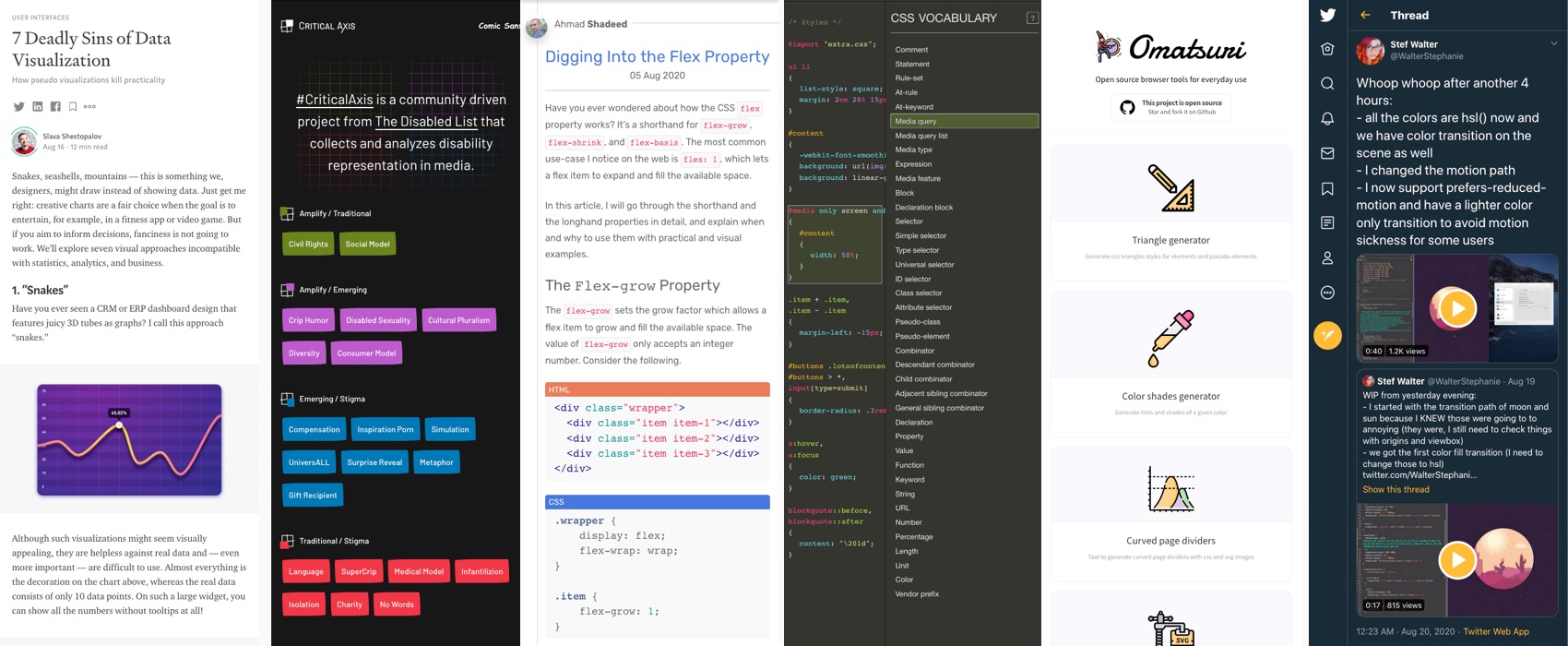Bookmark the 7 Deadly Sins article
1568x646 pixels.
tap(73, 107)
